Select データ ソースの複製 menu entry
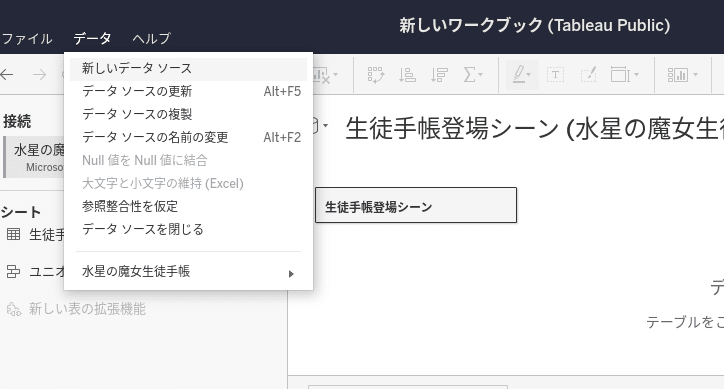The height and width of the screenshot is (389, 724). point(188,114)
